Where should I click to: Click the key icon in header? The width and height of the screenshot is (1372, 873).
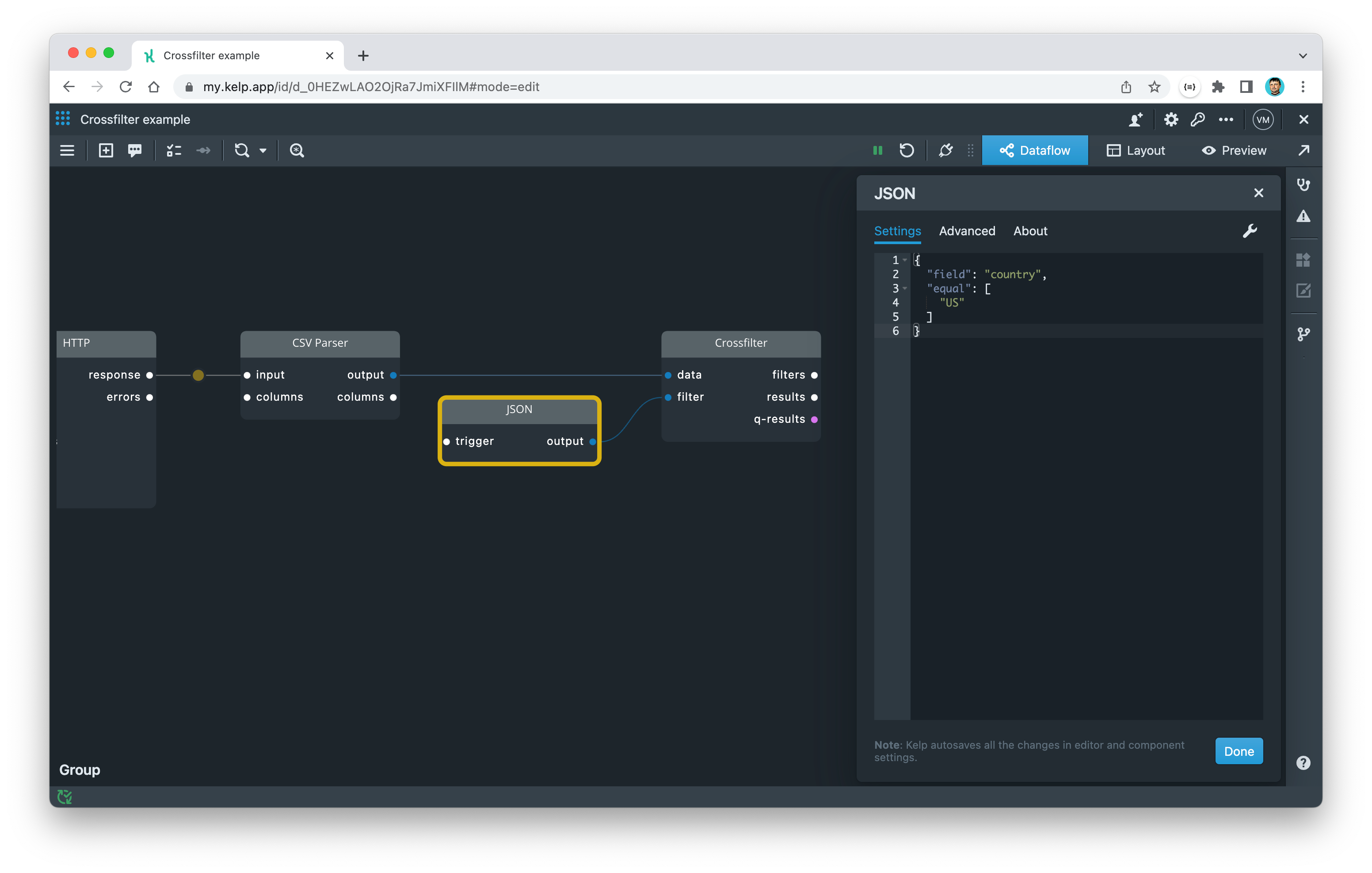[1198, 120]
